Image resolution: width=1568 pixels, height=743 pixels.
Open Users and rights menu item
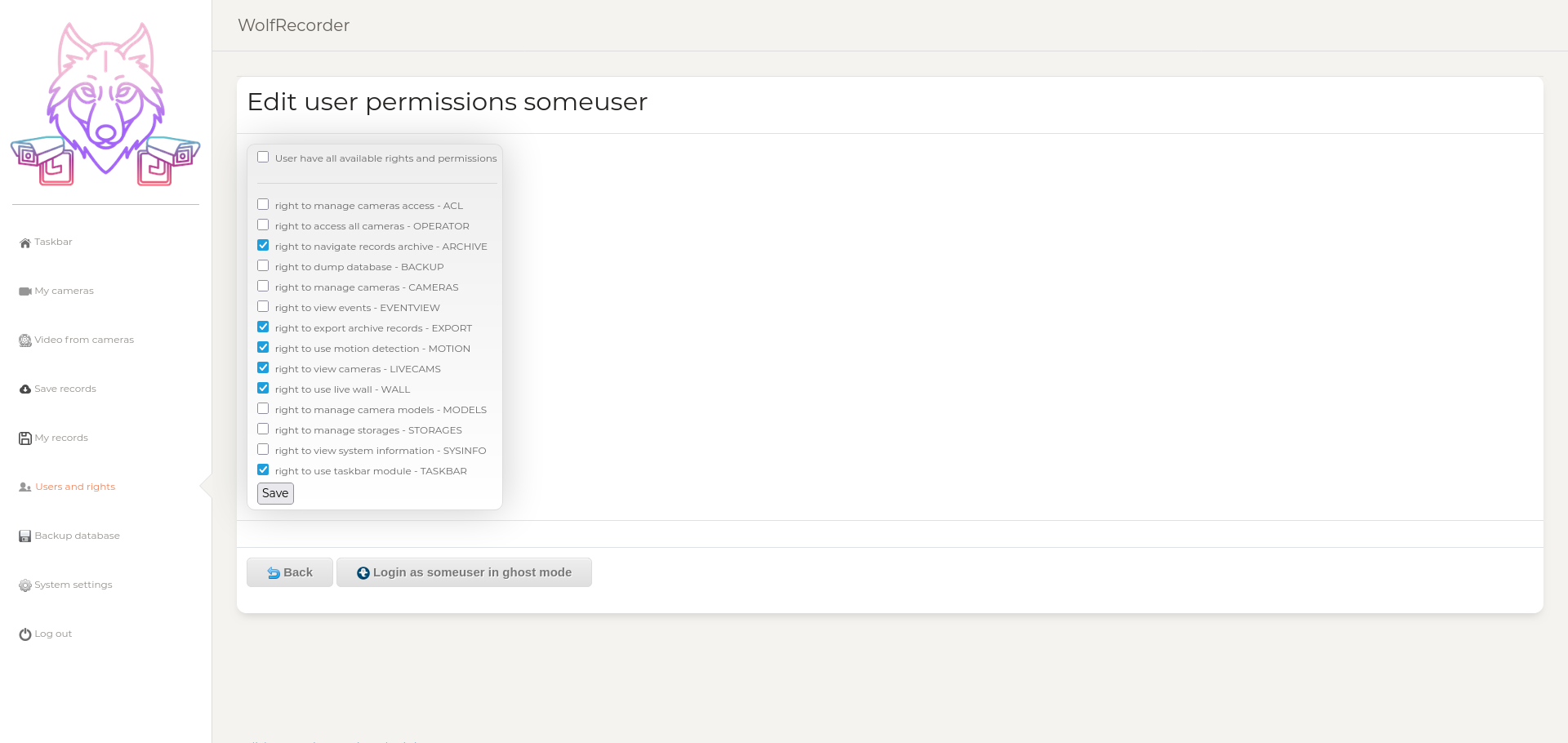pos(74,487)
